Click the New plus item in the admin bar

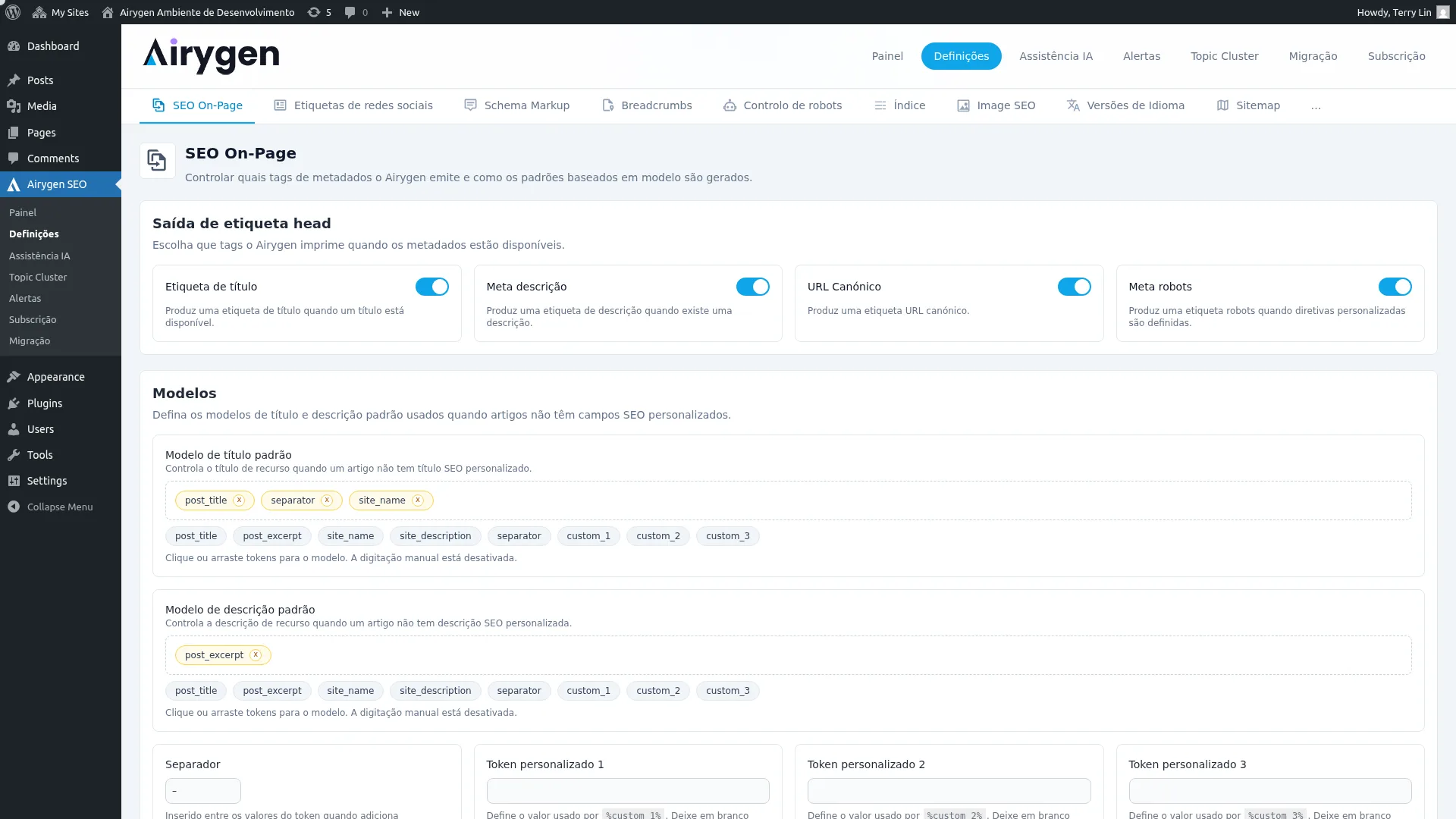click(x=400, y=12)
